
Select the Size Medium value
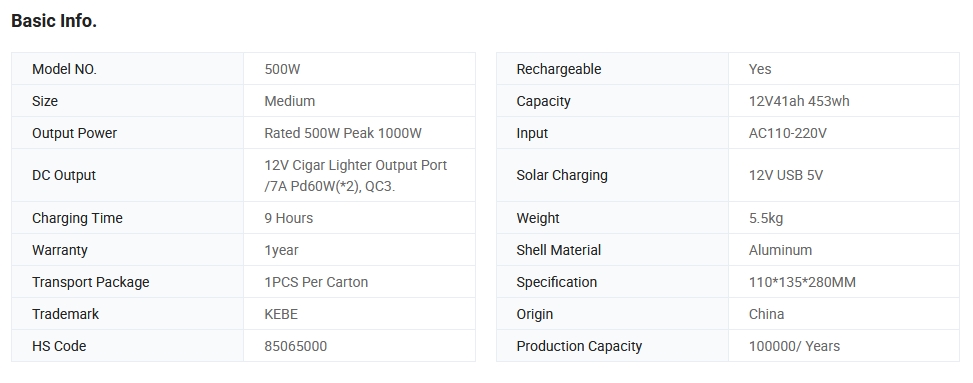pyautogui.click(x=289, y=101)
